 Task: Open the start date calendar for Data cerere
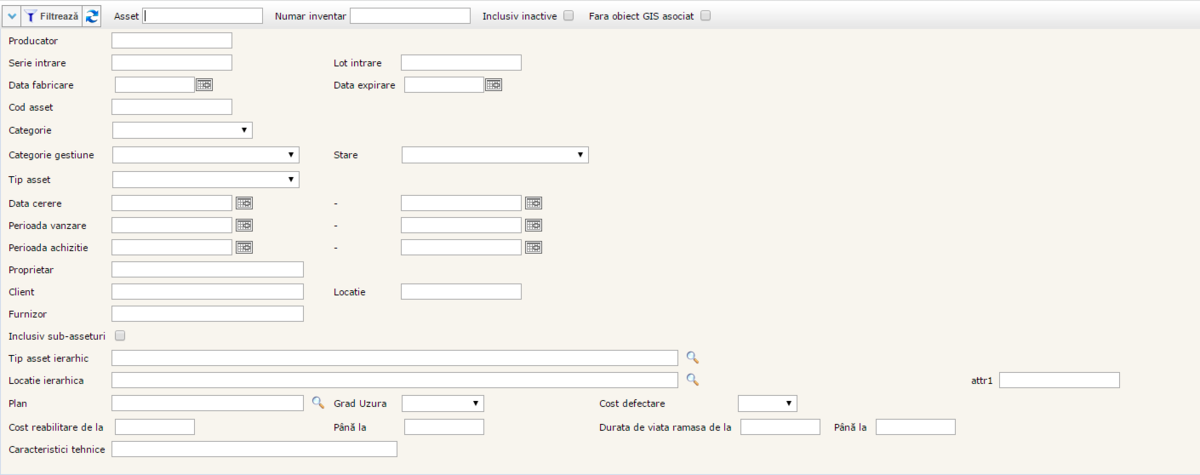point(244,203)
